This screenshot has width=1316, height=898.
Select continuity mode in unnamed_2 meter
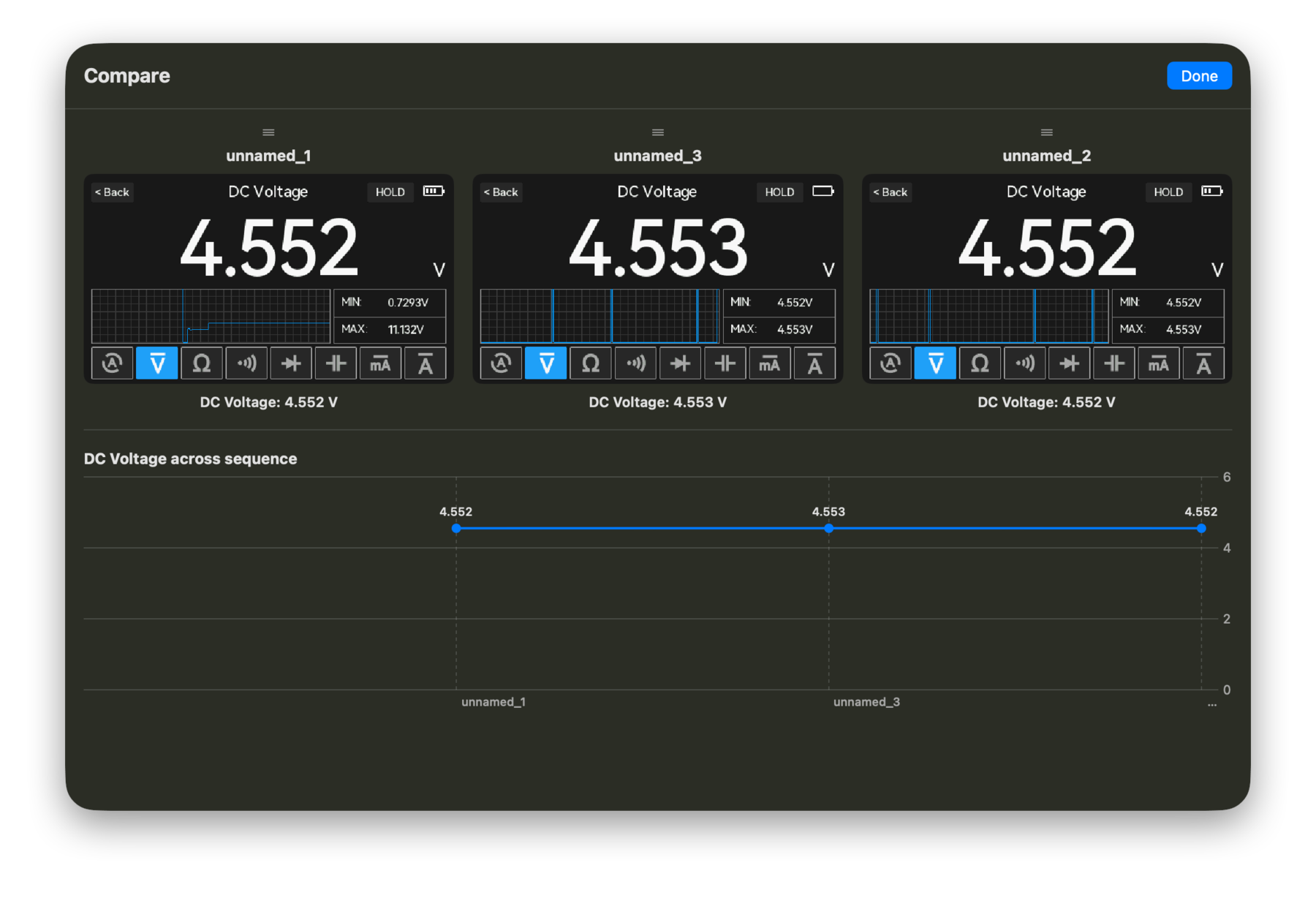(x=1024, y=363)
